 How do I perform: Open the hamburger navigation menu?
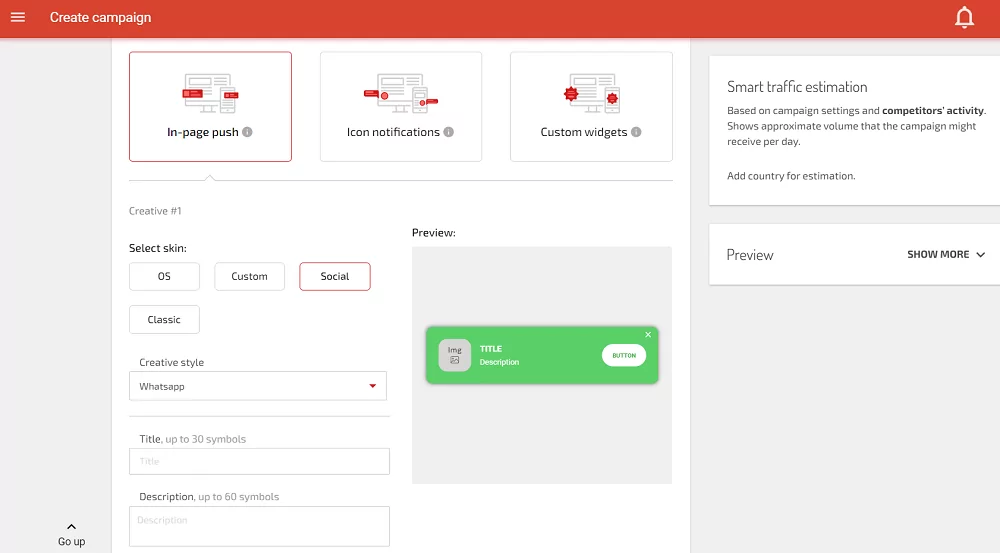point(18,17)
